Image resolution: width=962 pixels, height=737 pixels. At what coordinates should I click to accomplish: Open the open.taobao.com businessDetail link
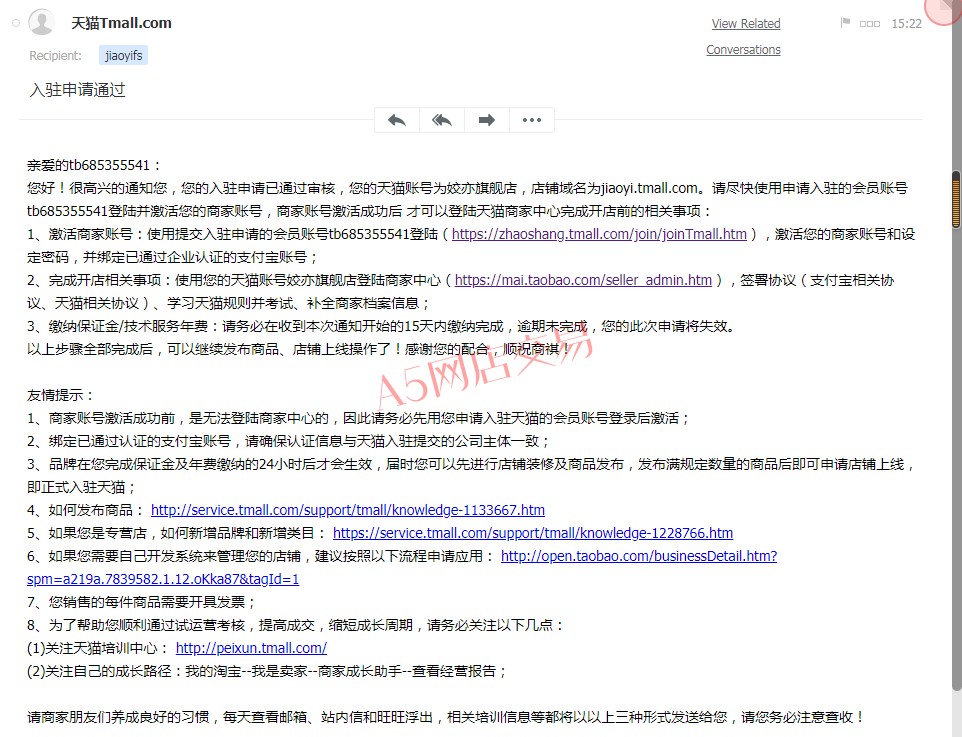point(639,557)
